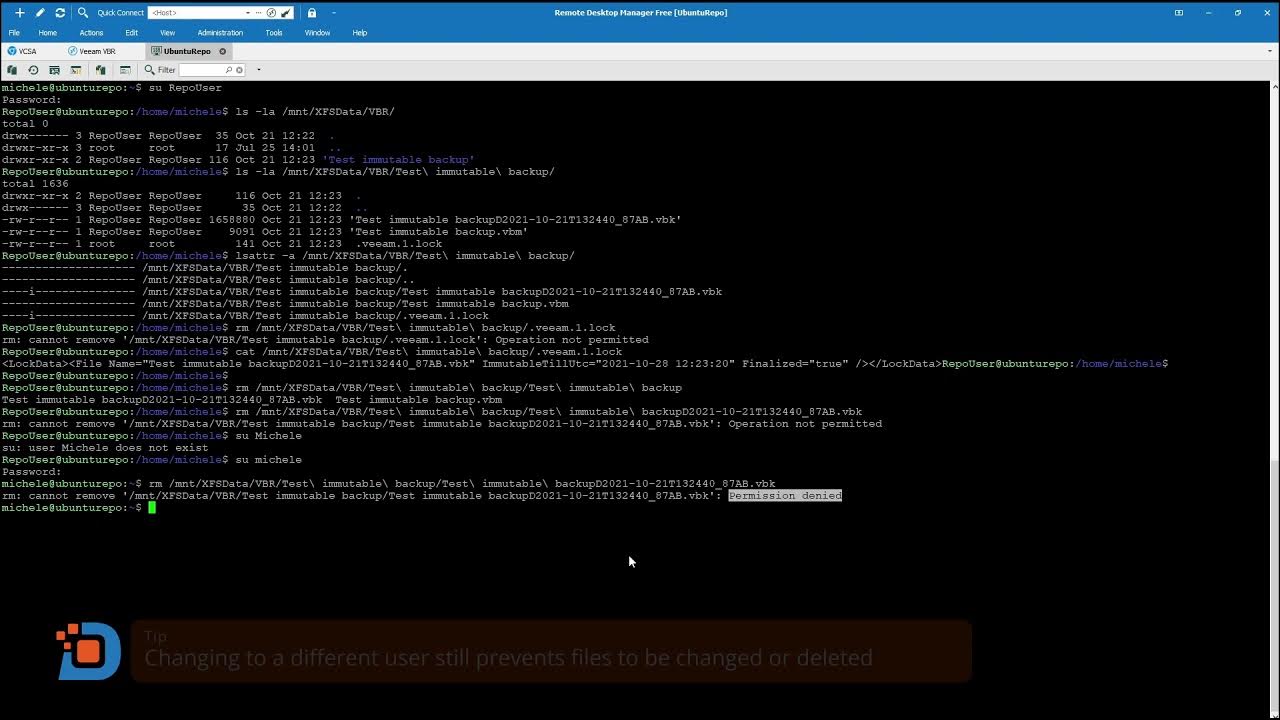Open the Host dropdown arrow in Quick Connect
1280x720 pixels.
(x=248, y=13)
